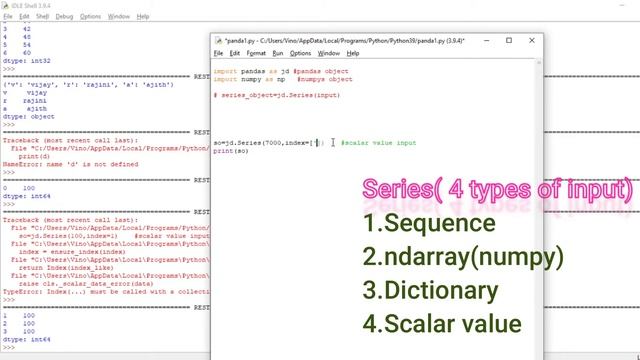
Task: Click the last >>> prompt in shell
Action: 9,347
